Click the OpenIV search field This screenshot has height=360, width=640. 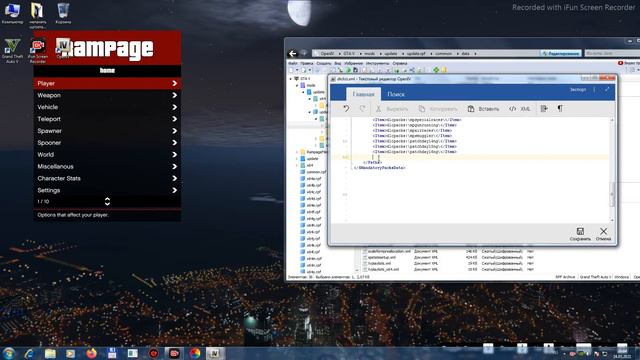click(x=611, y=53)
